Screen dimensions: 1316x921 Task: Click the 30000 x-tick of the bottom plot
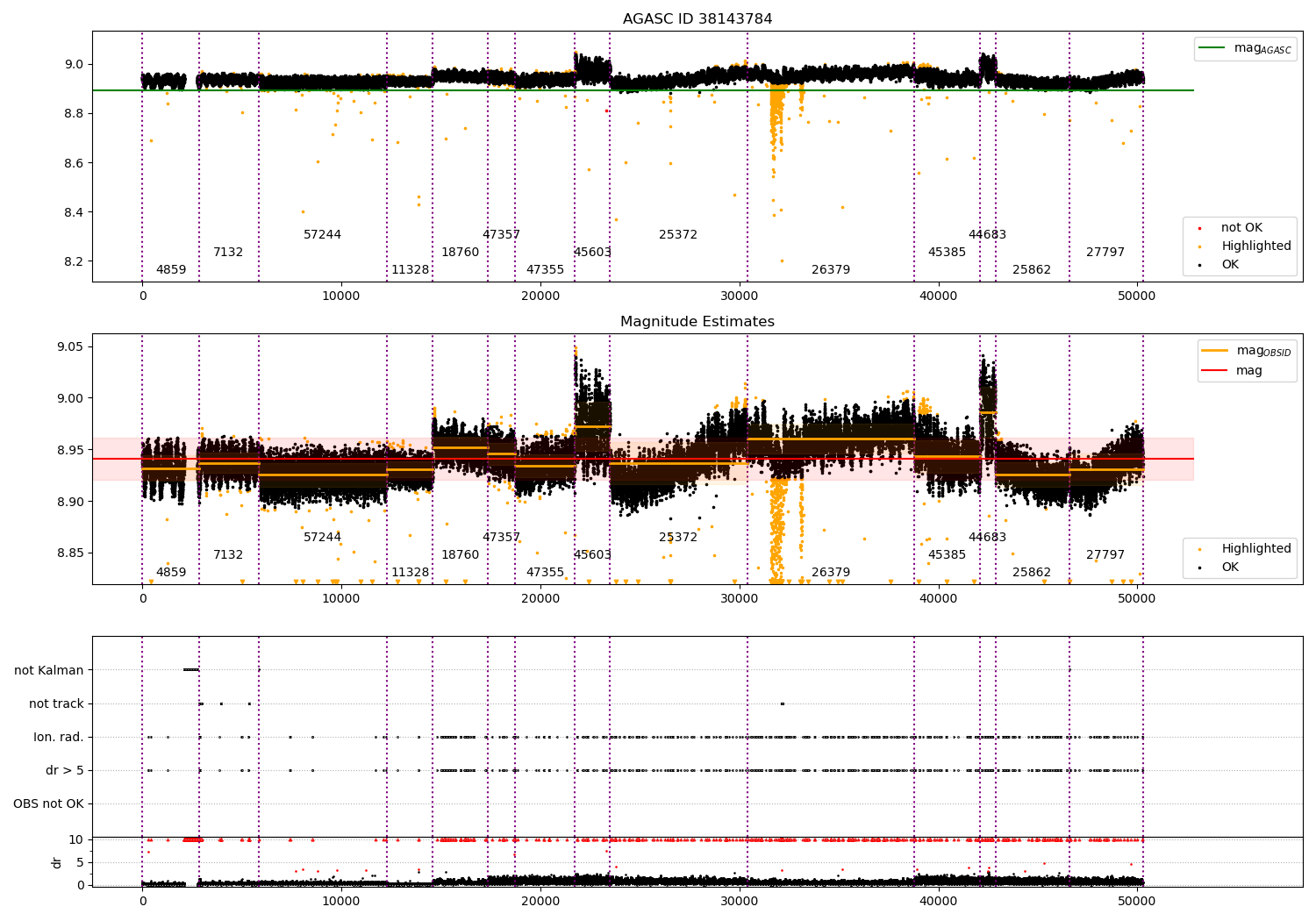point(740,901)
